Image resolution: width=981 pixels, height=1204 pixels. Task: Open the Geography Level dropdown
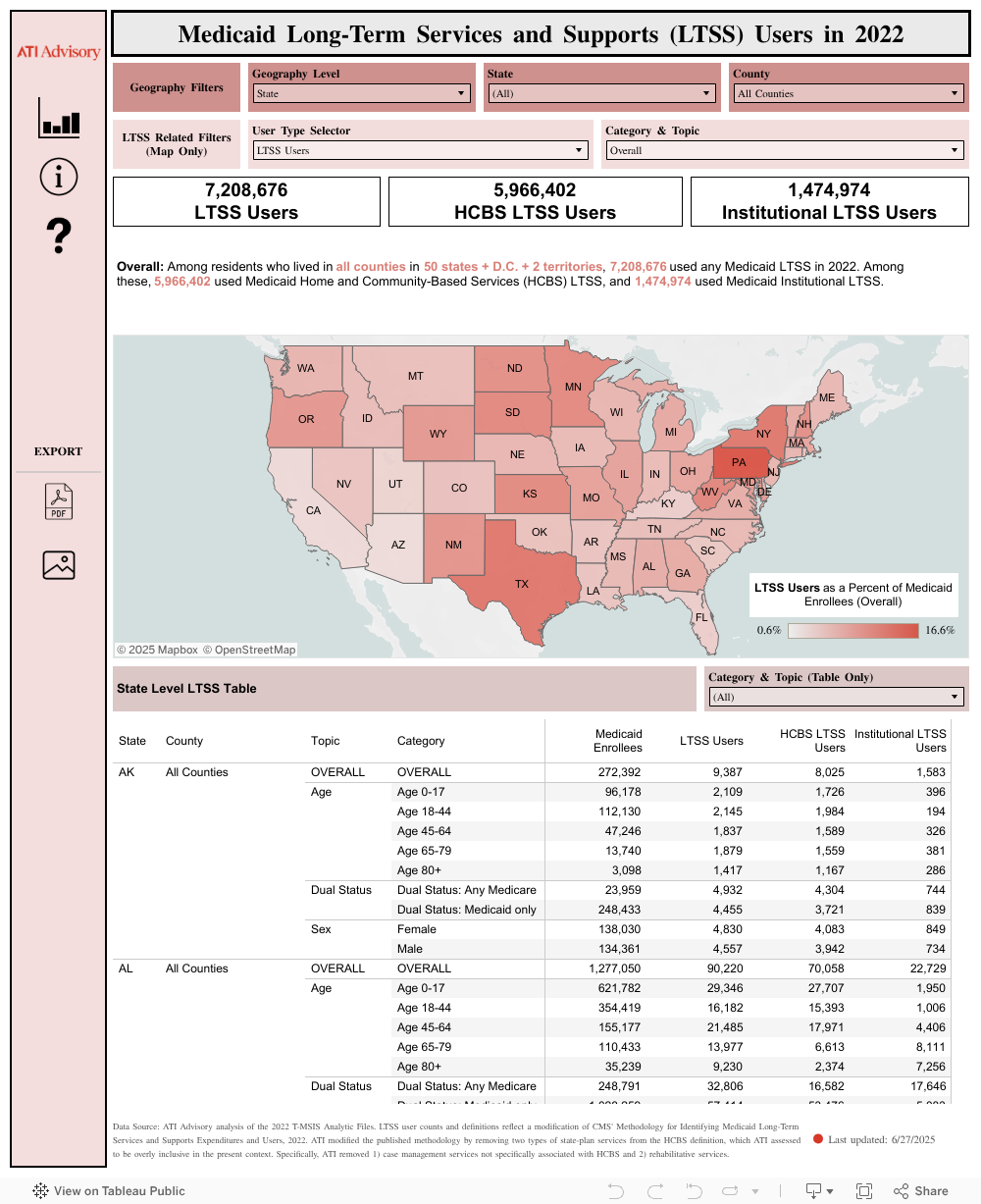(361, 93)
